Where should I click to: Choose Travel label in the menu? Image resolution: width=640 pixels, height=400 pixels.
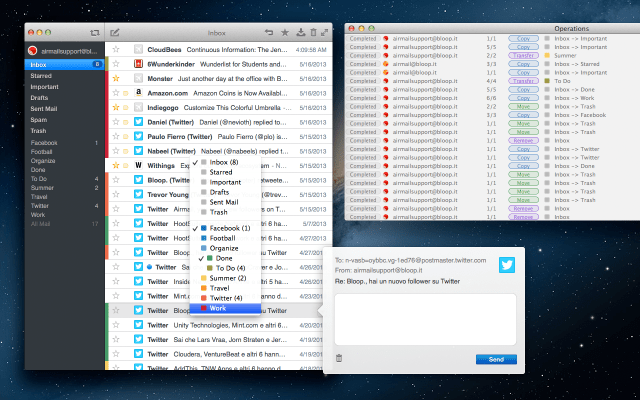click(x=225, y=288)
